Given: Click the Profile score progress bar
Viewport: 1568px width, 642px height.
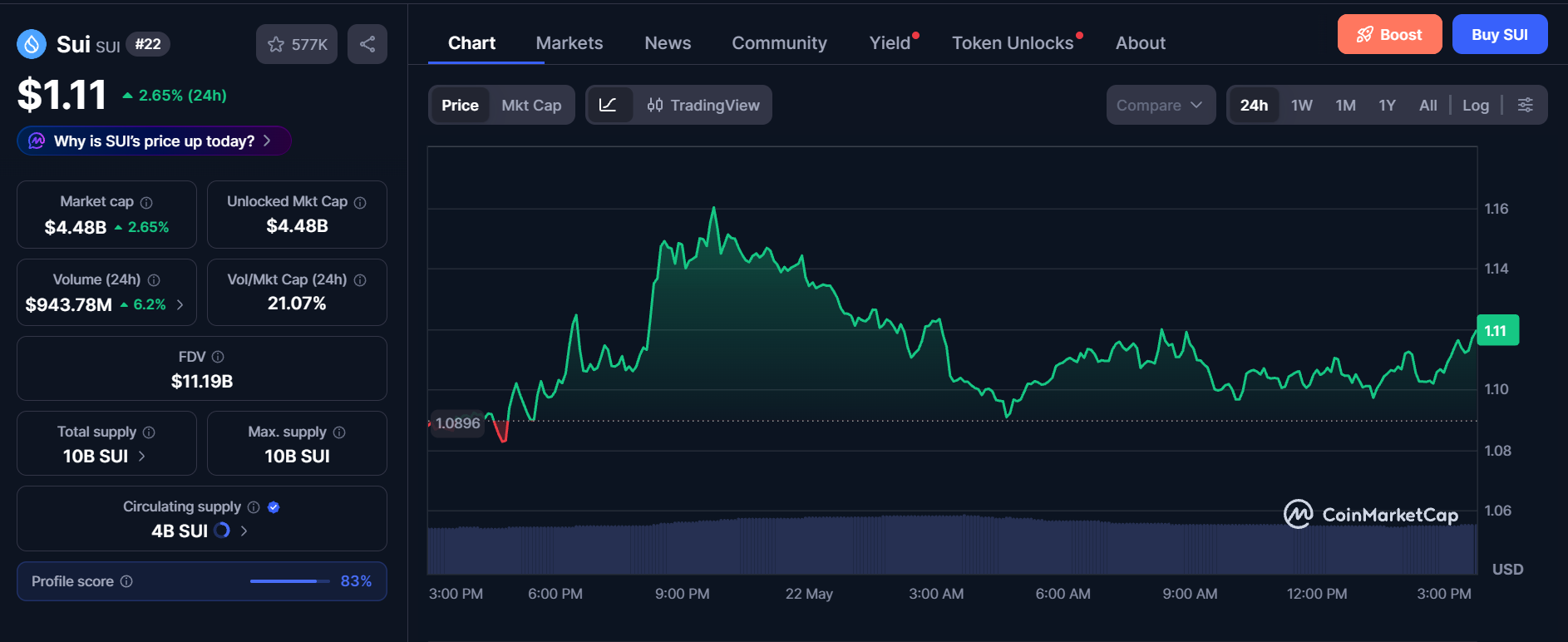Looking at the screenshot, I should pos(289,581).
